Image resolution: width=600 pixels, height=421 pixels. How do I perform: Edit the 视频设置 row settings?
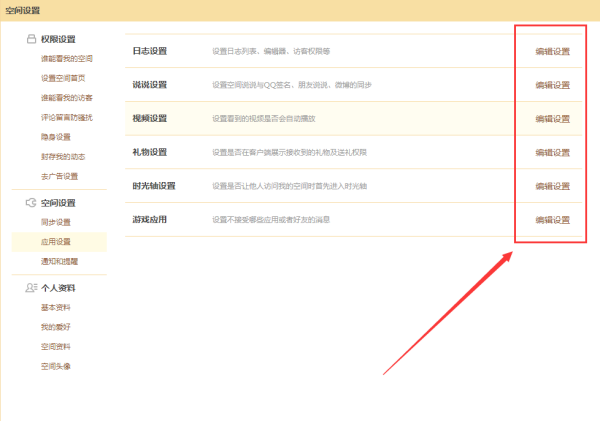(x=552, y=118)
